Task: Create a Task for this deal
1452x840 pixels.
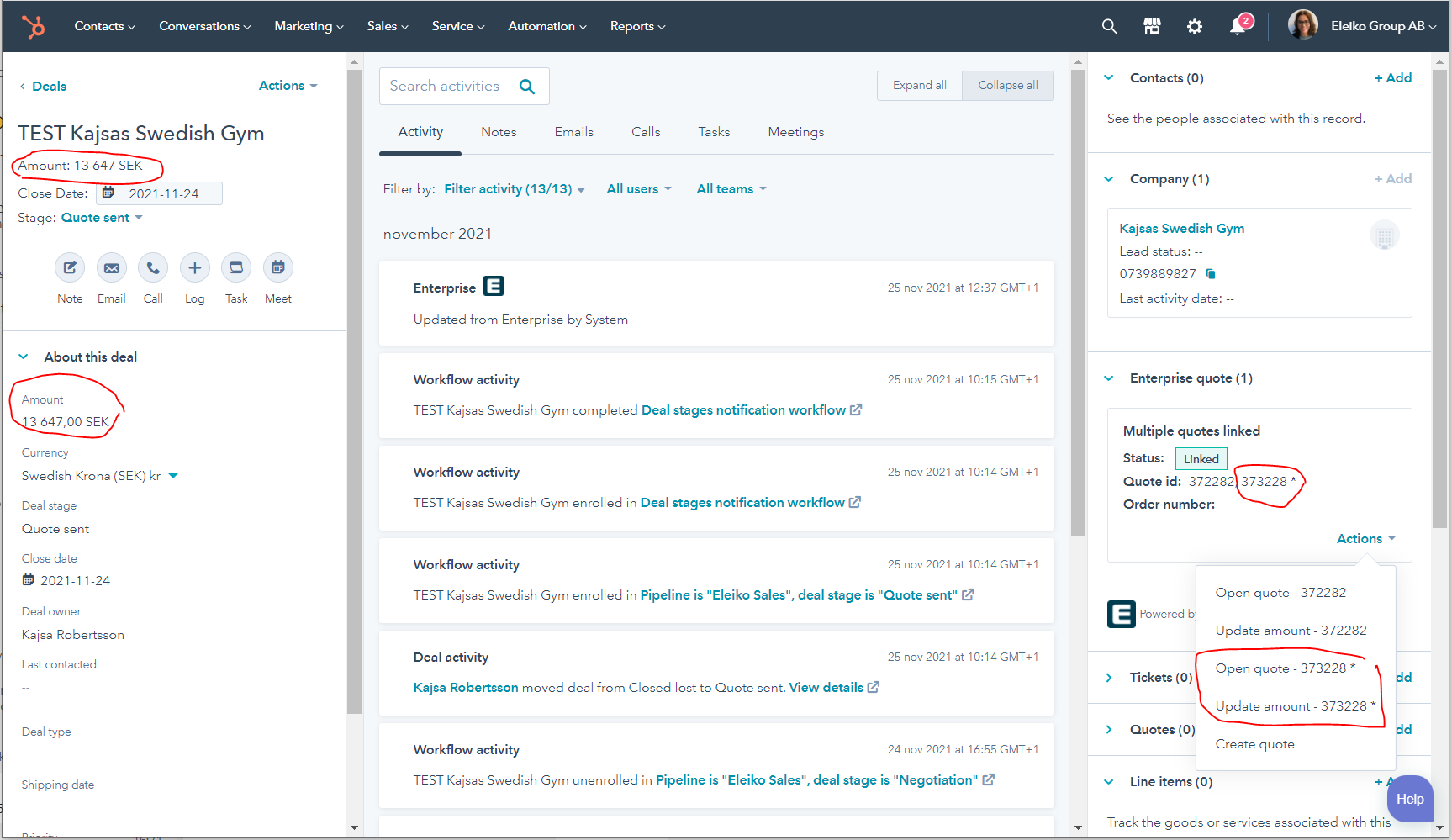Action: coord(236,268)
